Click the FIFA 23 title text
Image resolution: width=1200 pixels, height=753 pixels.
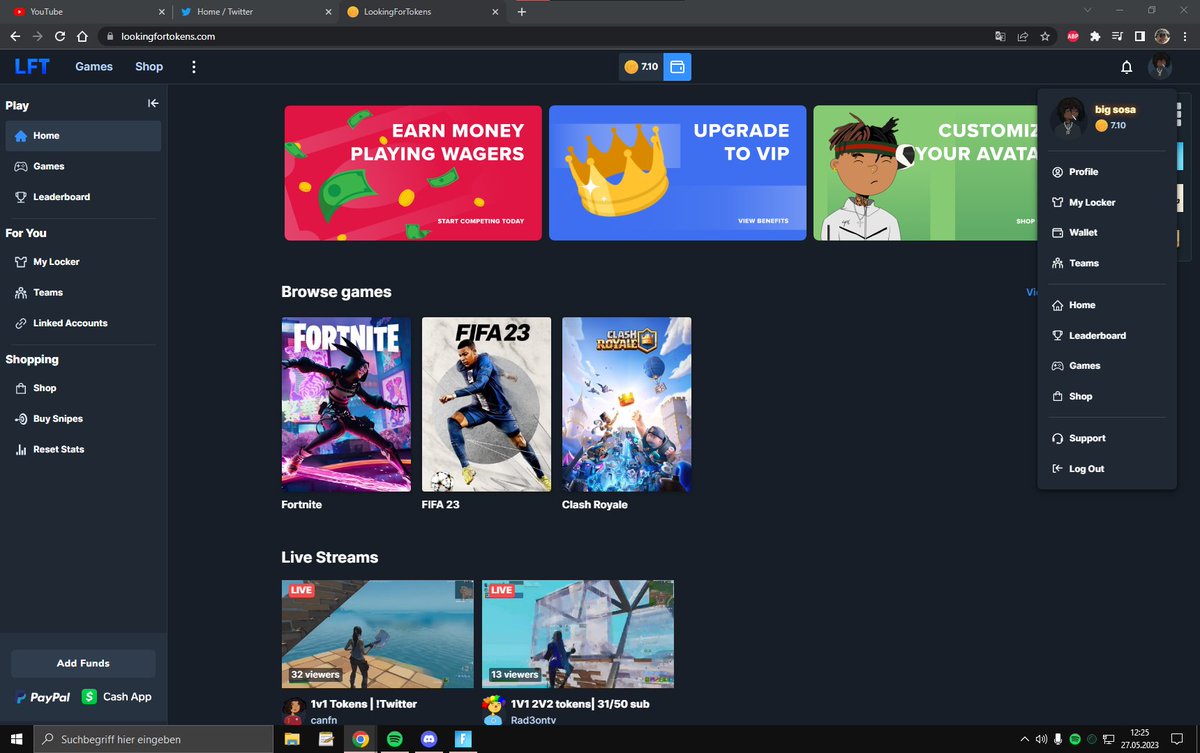click(x=441, y=505)
